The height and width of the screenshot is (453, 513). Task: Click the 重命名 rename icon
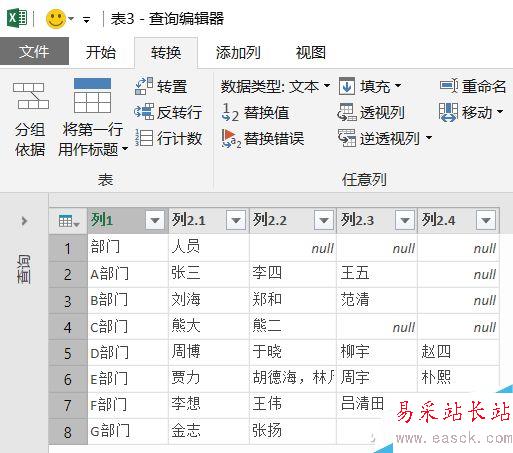pyautogui.click(x=449, y=86)
